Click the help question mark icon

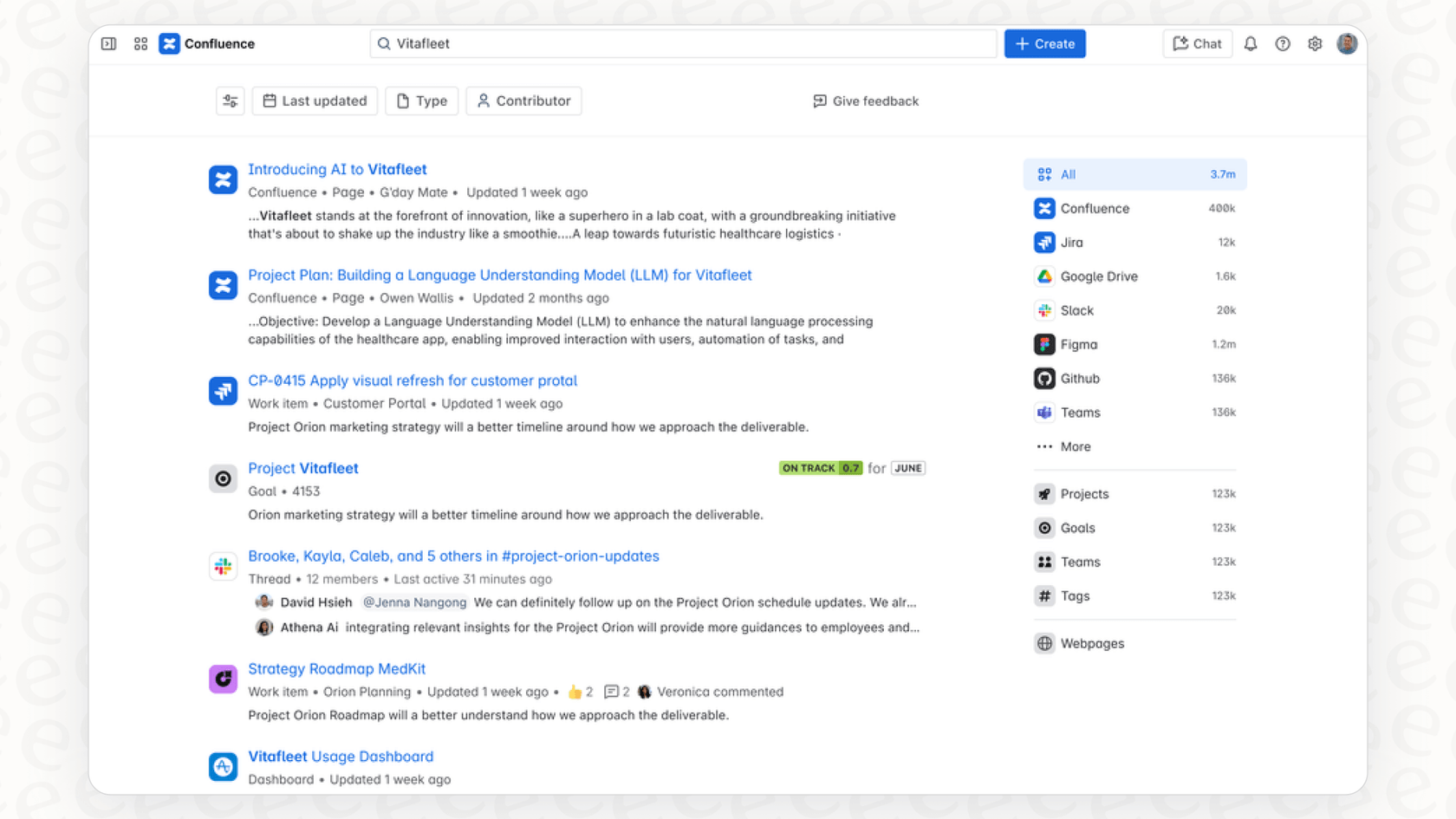pos(1282,43)
